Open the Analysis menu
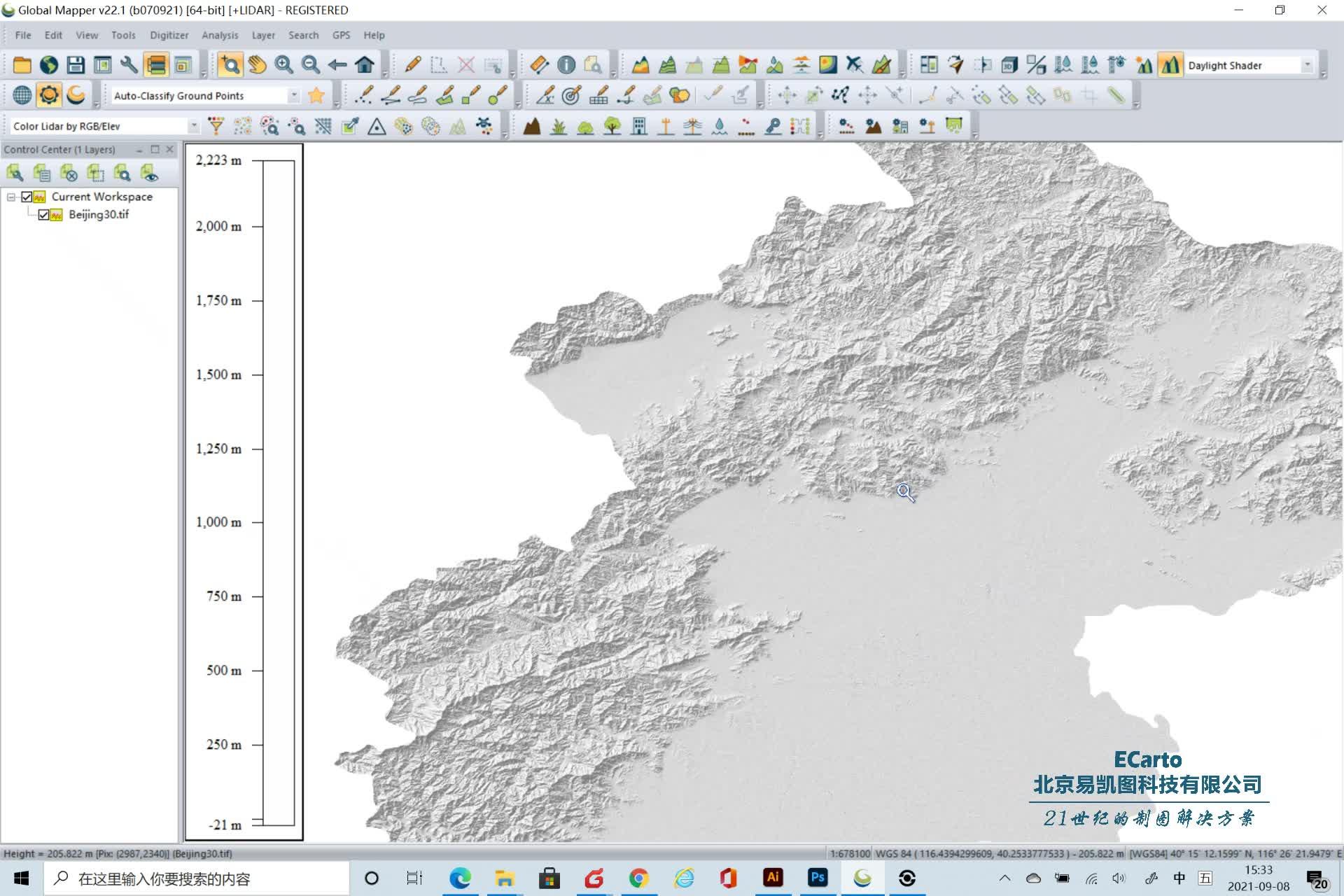Image resolution: width=1344 pixels, height=896 pixels. click(220, 35)
